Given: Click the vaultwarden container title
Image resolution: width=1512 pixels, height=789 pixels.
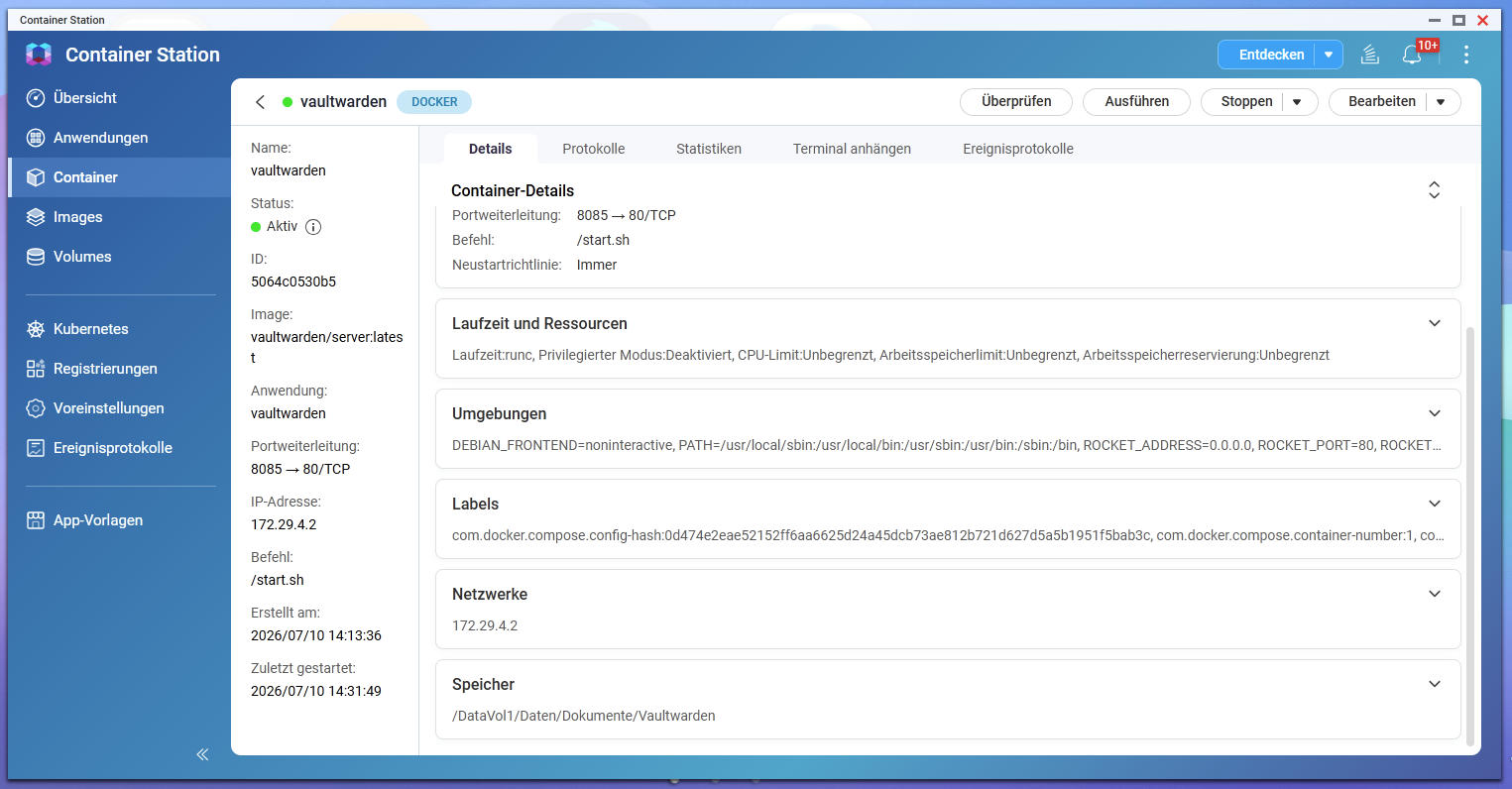Looking at the screenshot, I should [343, 102].
